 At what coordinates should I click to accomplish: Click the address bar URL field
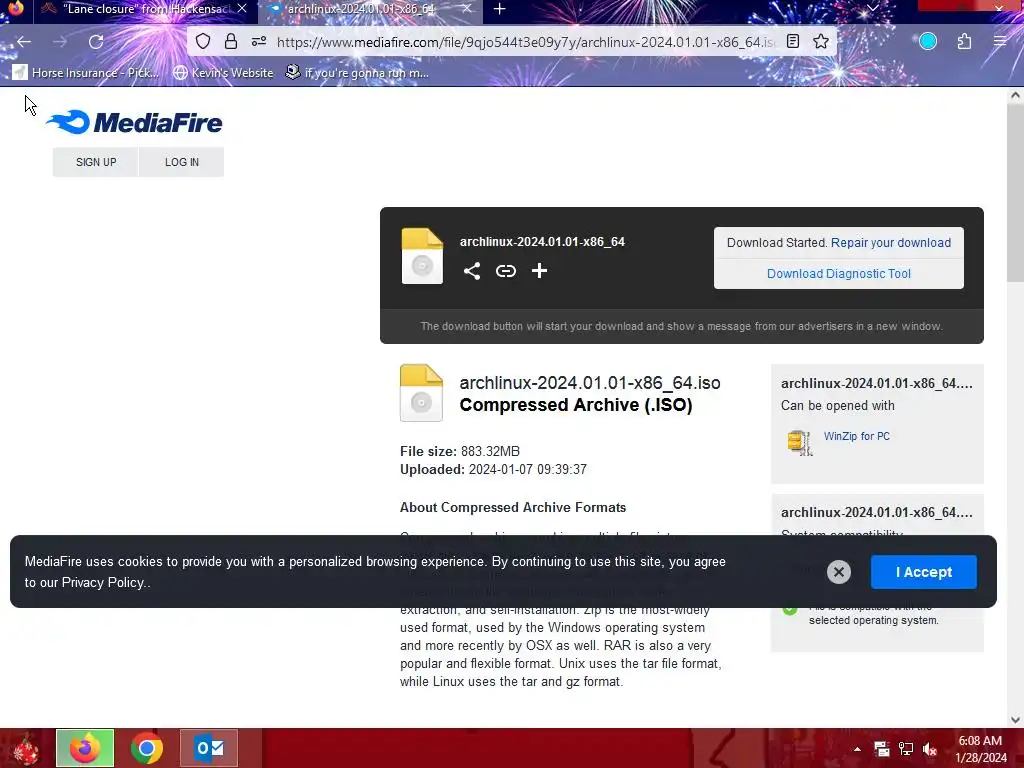pos(526,42)
